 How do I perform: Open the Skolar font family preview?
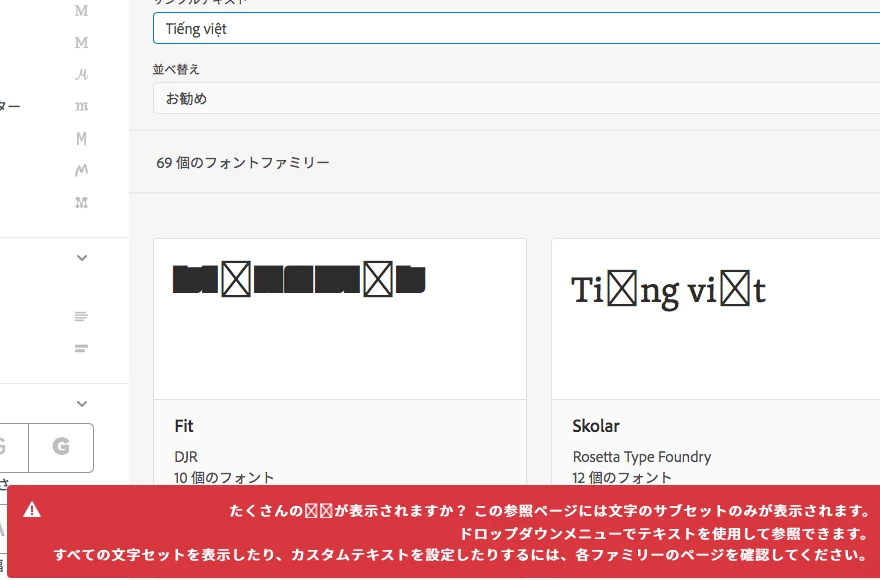pos(716,319)
